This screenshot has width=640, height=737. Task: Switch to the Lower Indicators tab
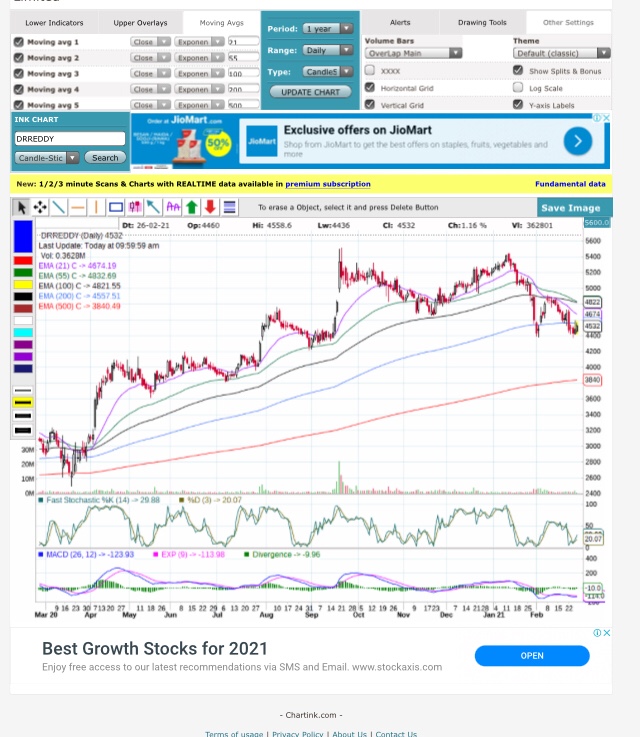pos(55,22)
